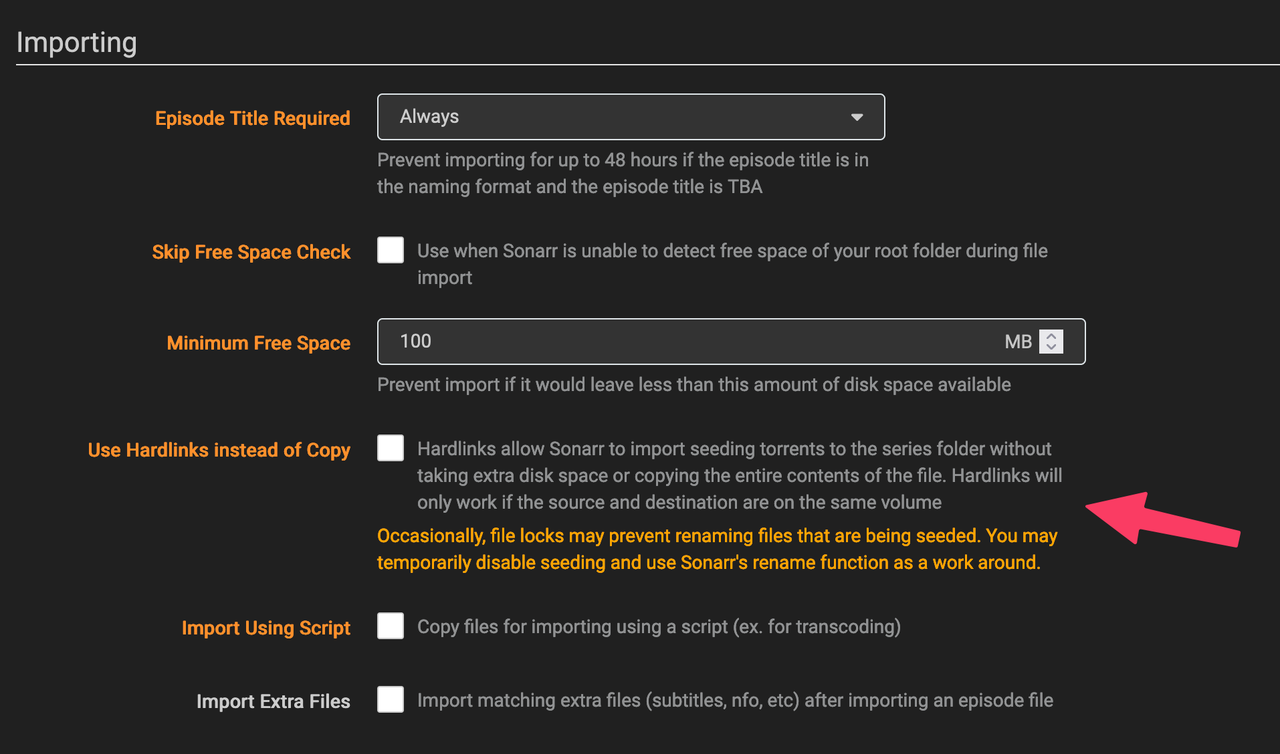Tick the Use Hardlinks instead of Copy checkbox

click(x=390, y=448)
